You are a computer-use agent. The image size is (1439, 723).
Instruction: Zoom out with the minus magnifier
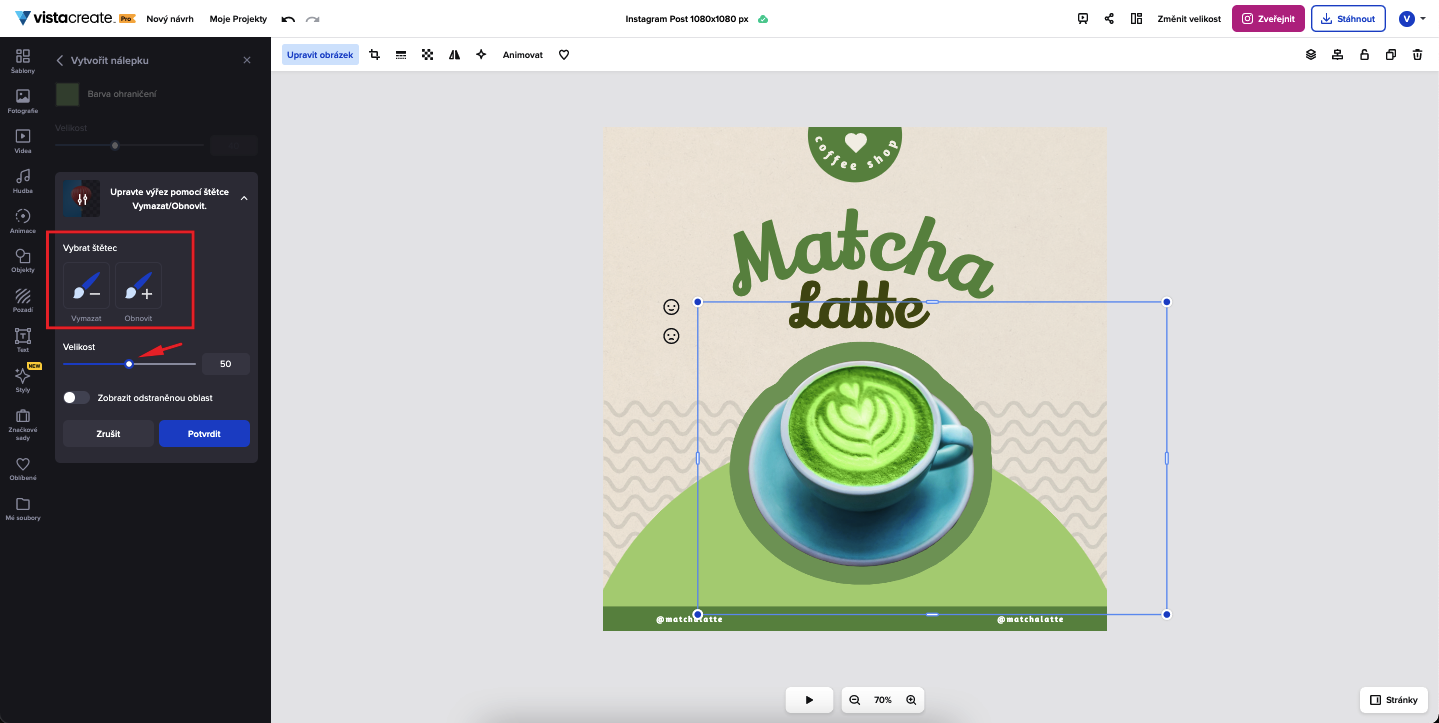point(855,700)
